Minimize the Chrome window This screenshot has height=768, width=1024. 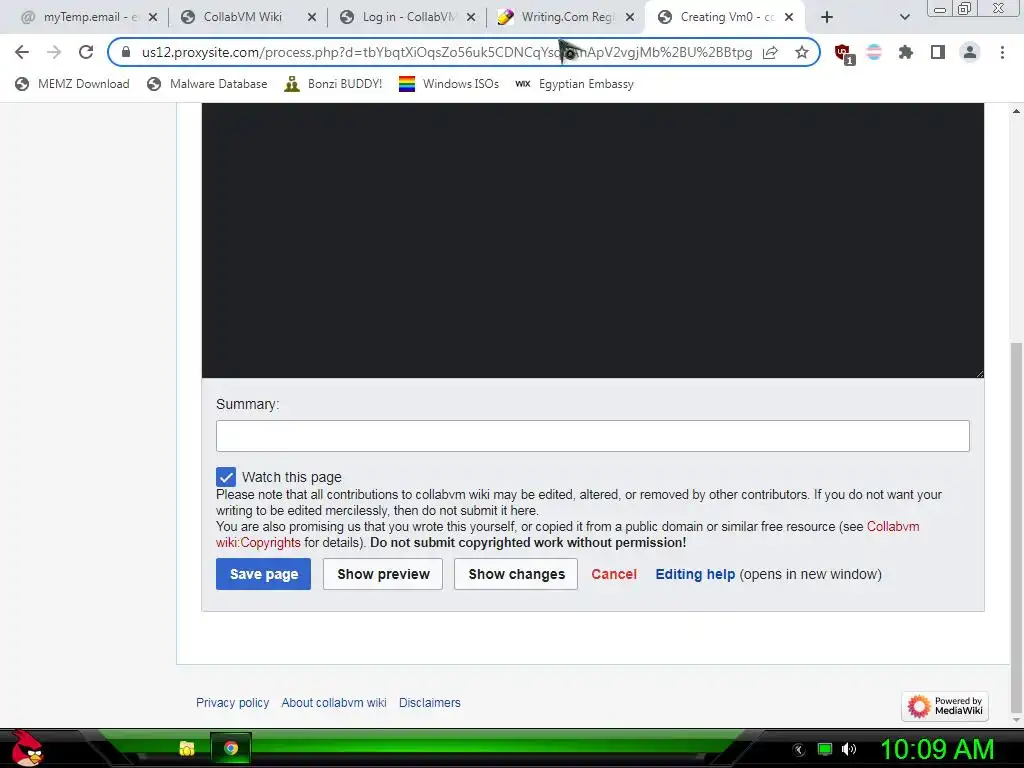(940, 9)
